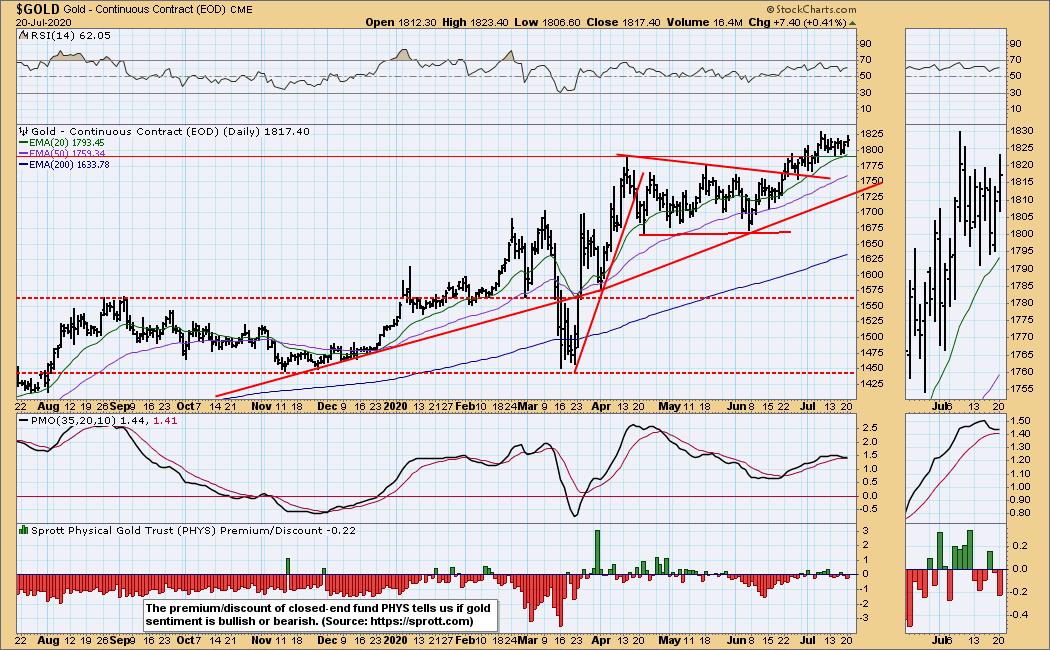Screen dimensions: 1050x650
Task: Click the 1755 price label on zoom panel
Action: click(1021, 389)
